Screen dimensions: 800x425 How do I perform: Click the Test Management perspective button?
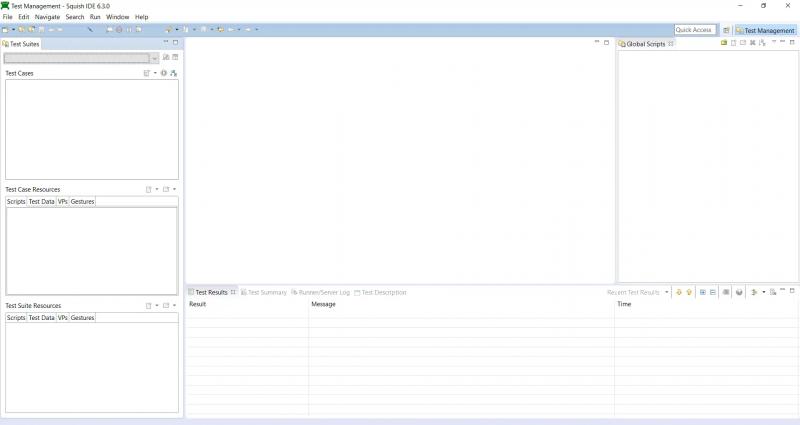tap(765, 30)
